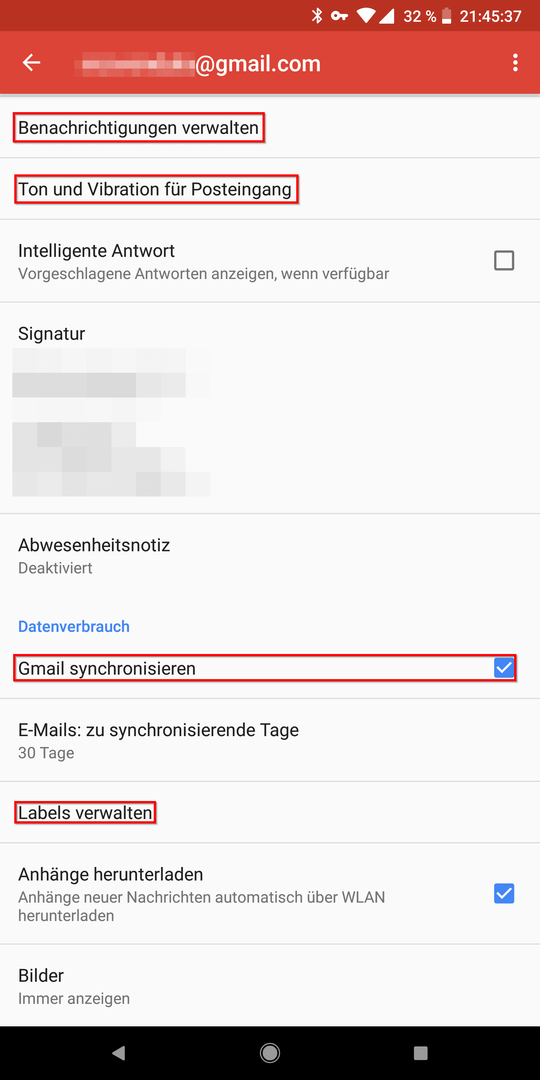This screenshot has height=1080, width=540.
Task: Tap the recent apps square button
Action: 420,1052
